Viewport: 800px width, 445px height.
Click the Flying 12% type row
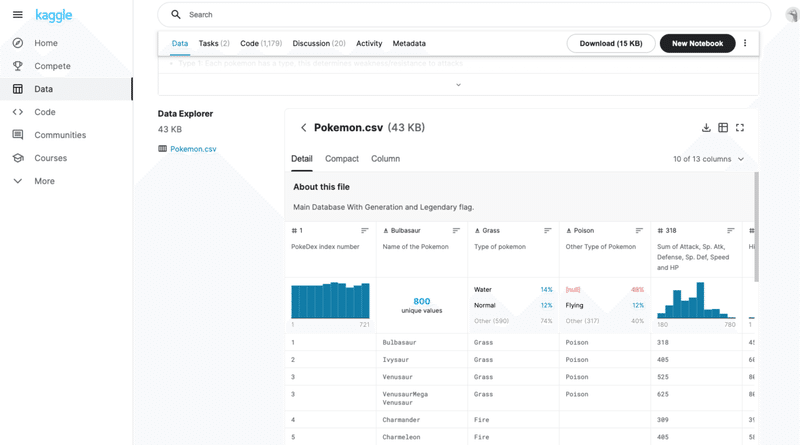pyautogui.click(x=605, y=305)
